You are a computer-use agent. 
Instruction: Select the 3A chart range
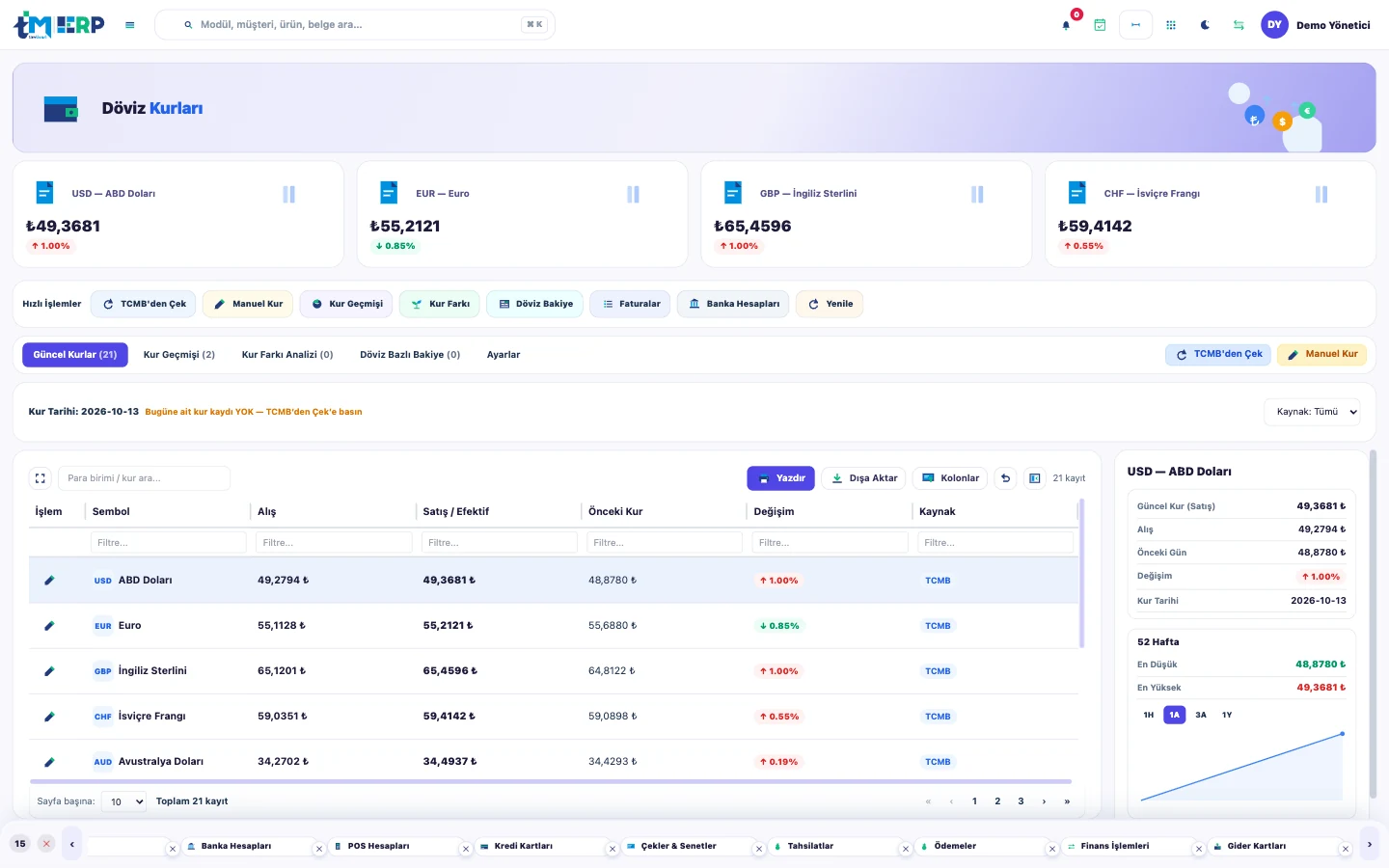[1201, 715]
